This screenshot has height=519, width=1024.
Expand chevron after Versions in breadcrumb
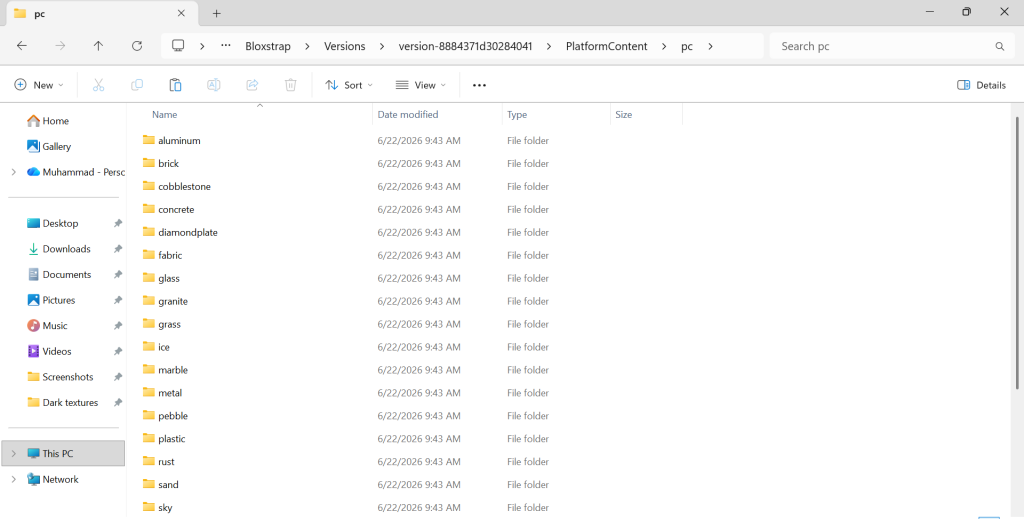pos(382,46)
